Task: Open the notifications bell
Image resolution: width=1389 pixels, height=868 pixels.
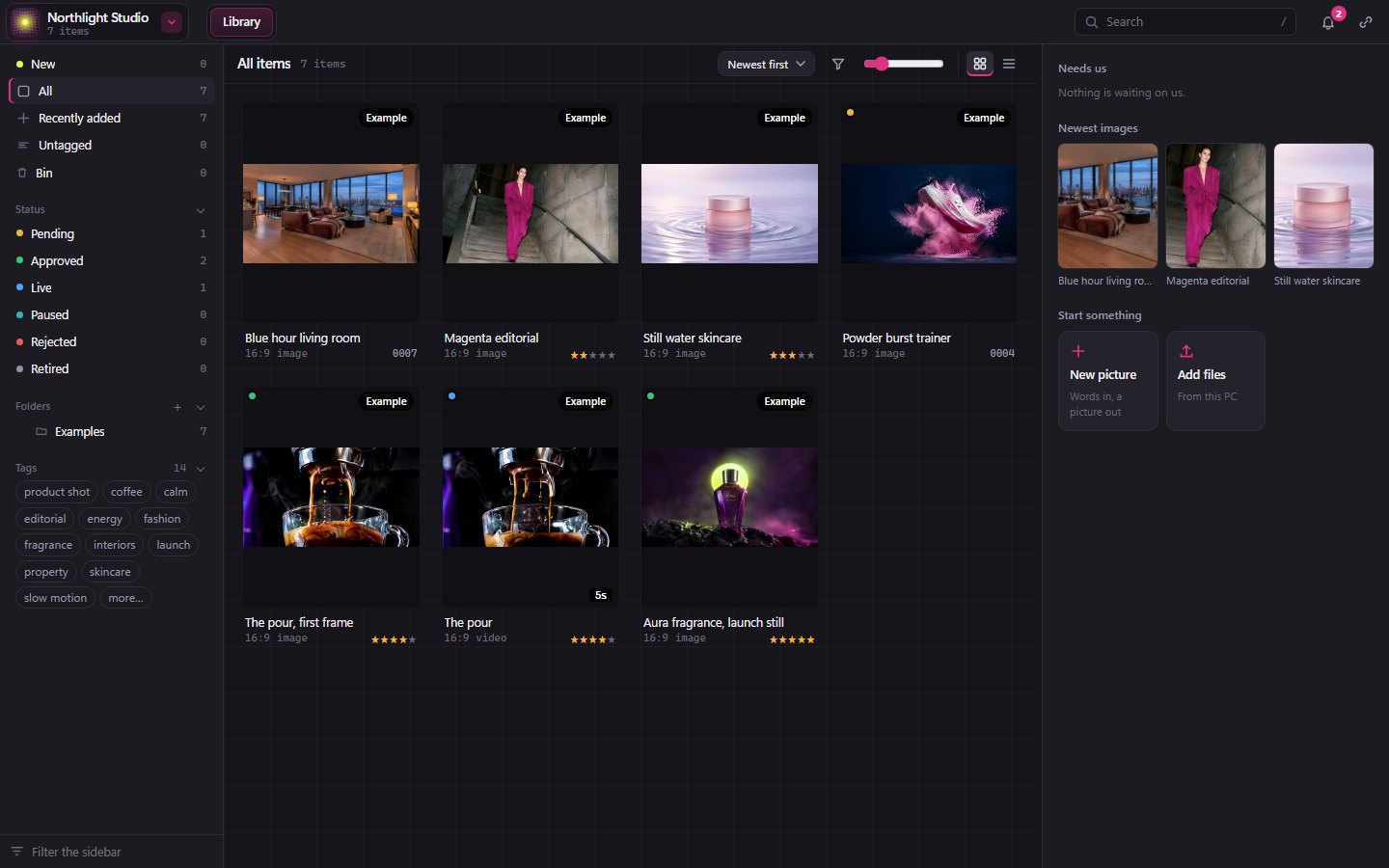Action: tap(1328, 22)
